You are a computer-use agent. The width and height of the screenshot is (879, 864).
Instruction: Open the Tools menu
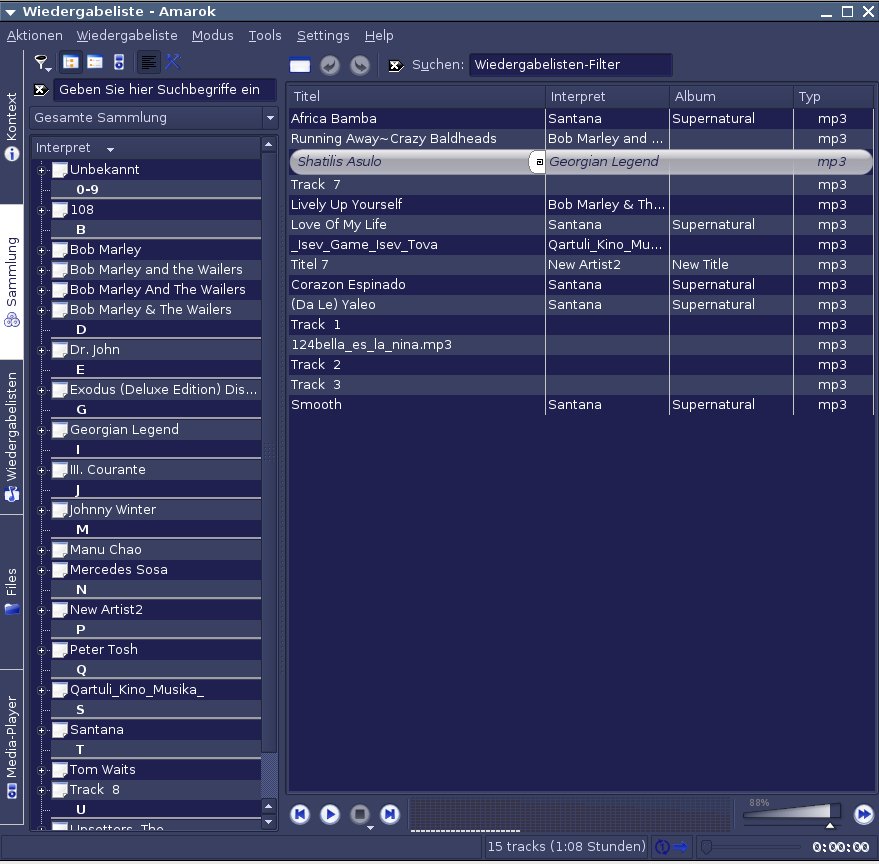tap(265, 36)
